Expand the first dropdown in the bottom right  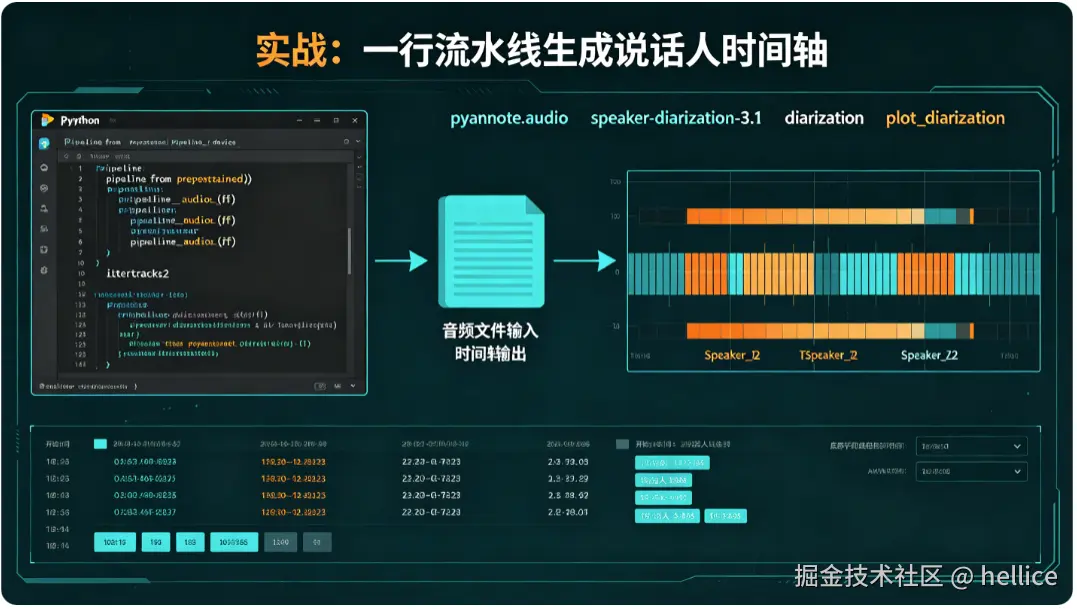pyautogui.click(x=971, y=446)
